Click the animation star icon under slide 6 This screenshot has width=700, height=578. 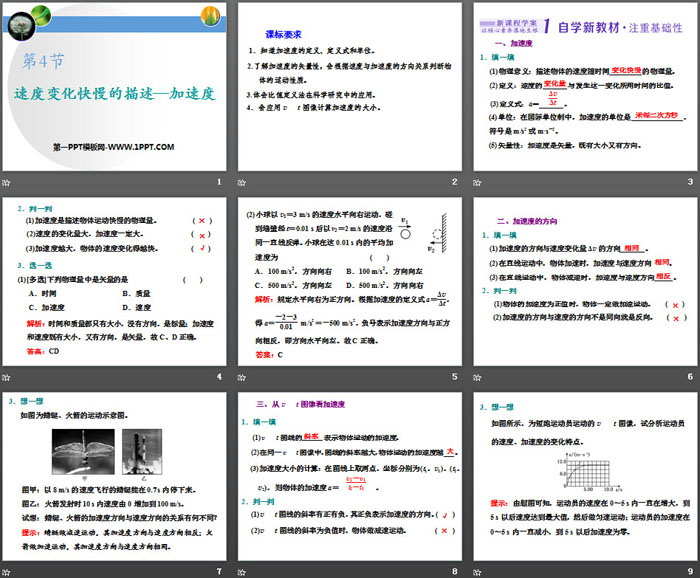tap(476, 376)
